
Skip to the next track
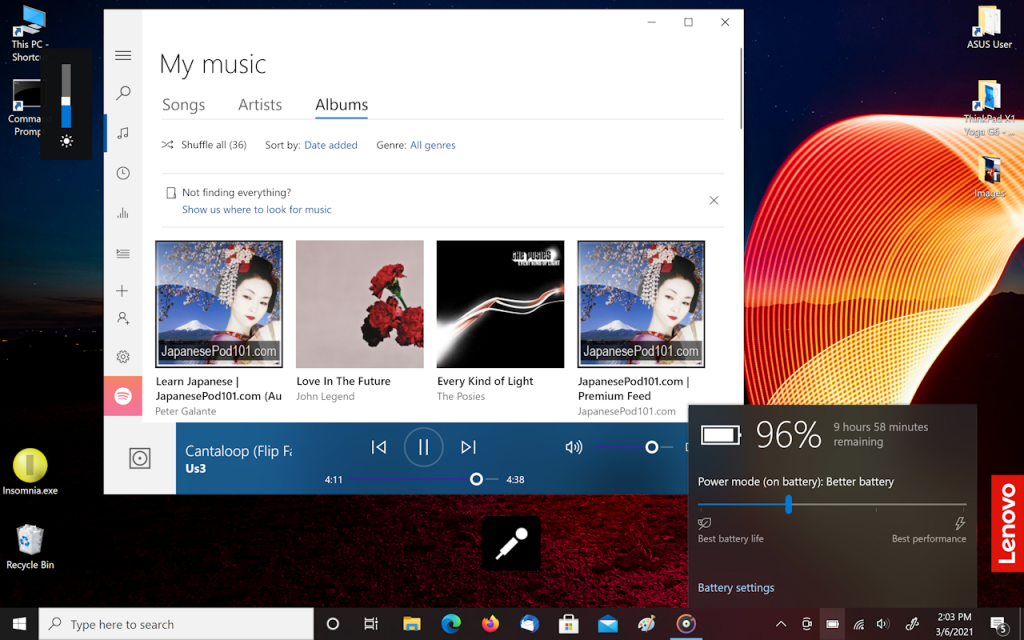point(468,447)
